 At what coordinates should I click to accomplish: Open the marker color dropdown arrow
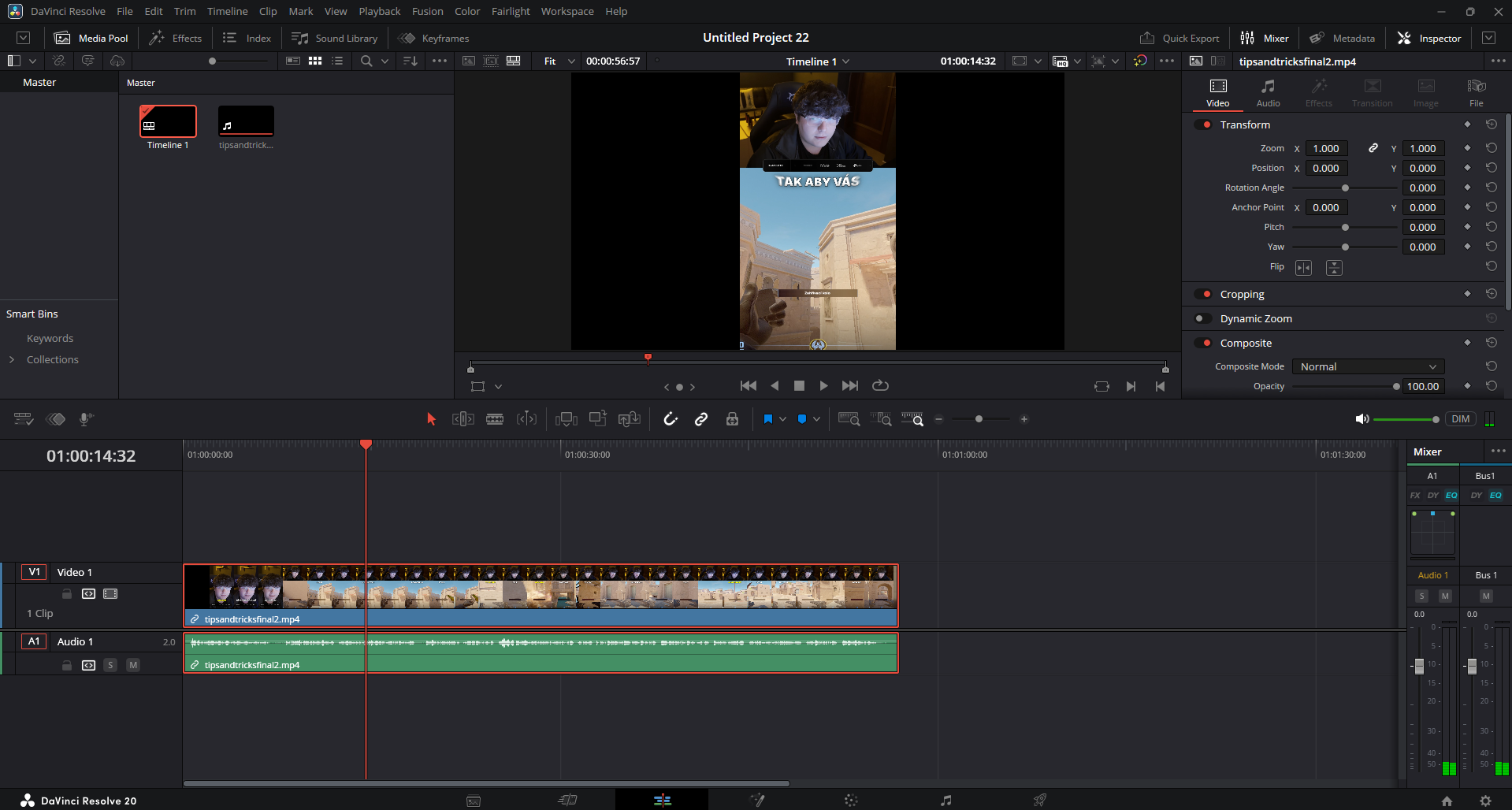(x=816, y=419)
